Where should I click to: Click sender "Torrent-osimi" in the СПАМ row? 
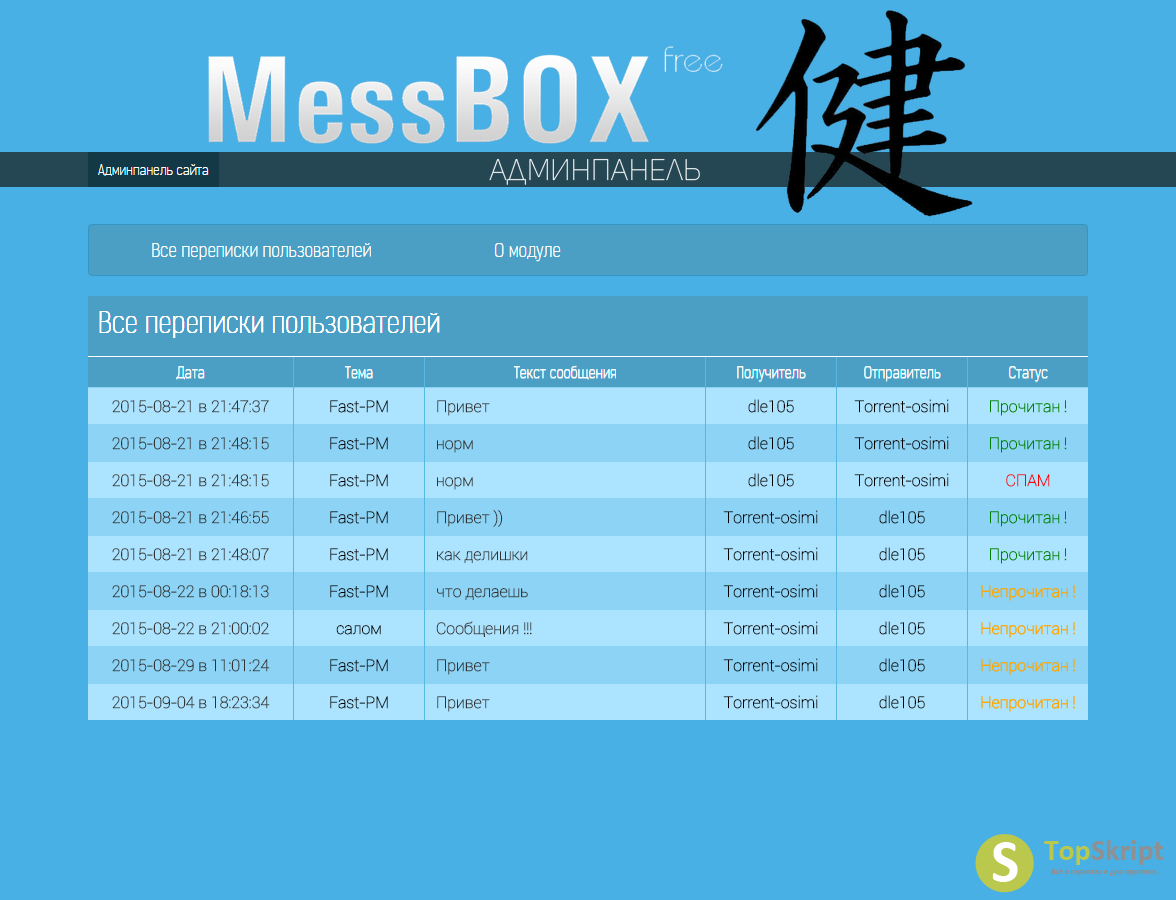coord(902,481)
